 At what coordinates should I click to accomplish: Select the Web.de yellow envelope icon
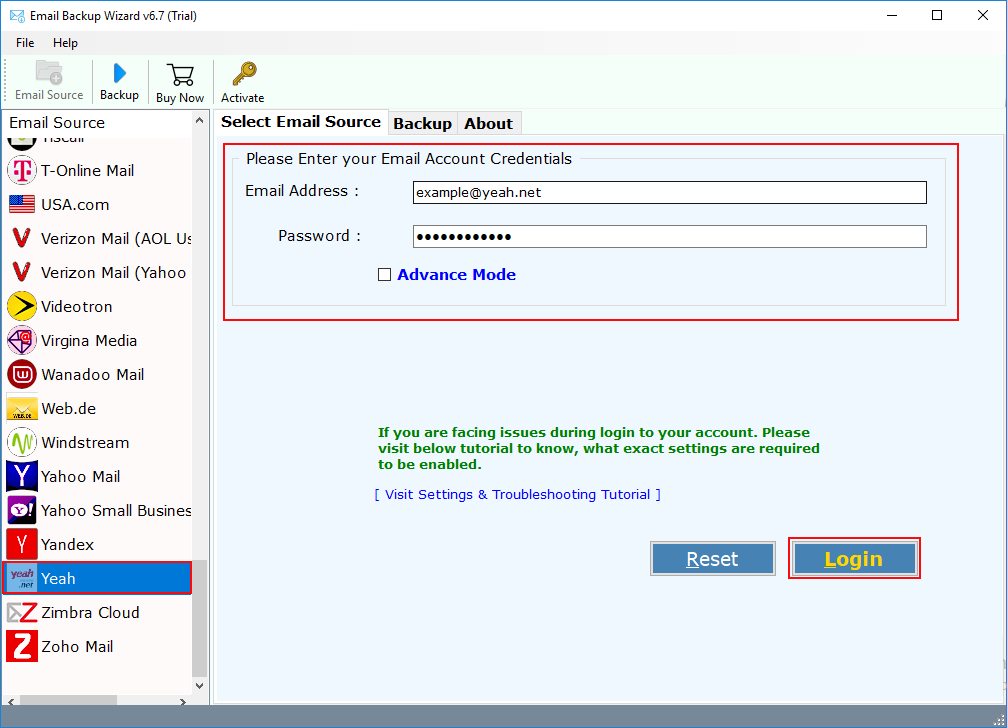pyautogui.click(x=22, y=409)
